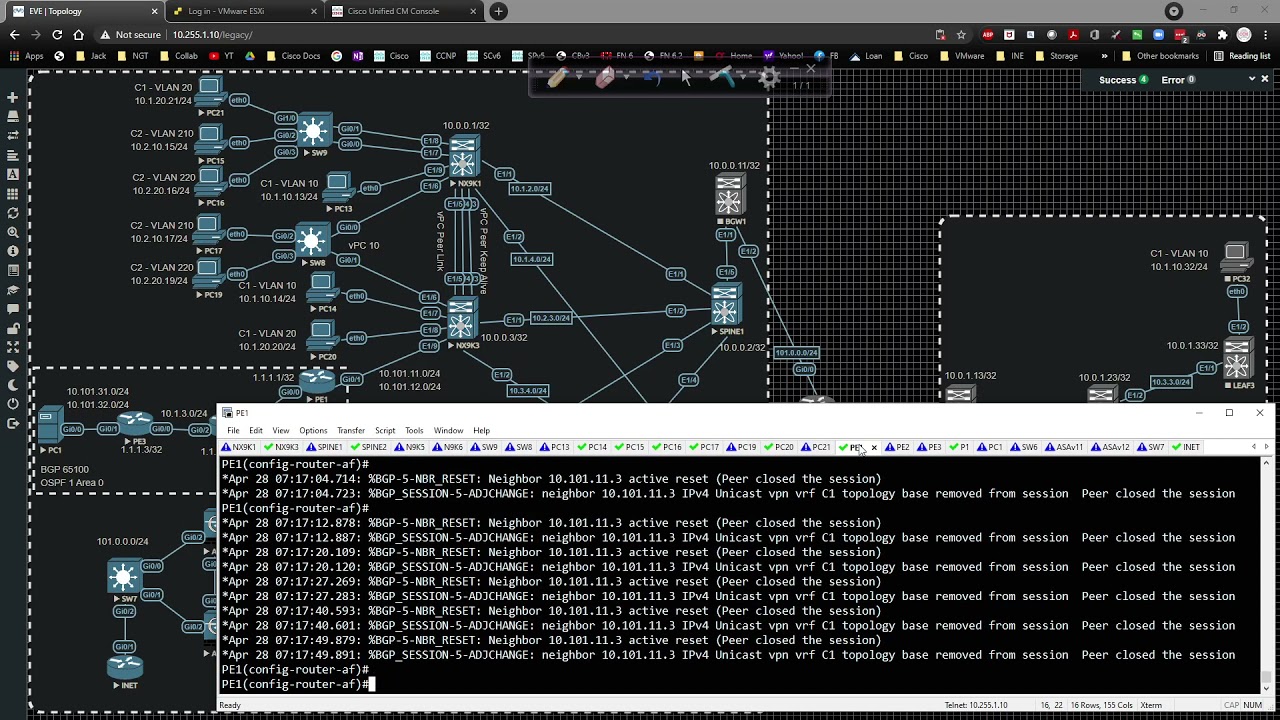This screenshot has height=720, width=1280.
Task: Open the PC21 computer node
Action: tap(210, 93)
